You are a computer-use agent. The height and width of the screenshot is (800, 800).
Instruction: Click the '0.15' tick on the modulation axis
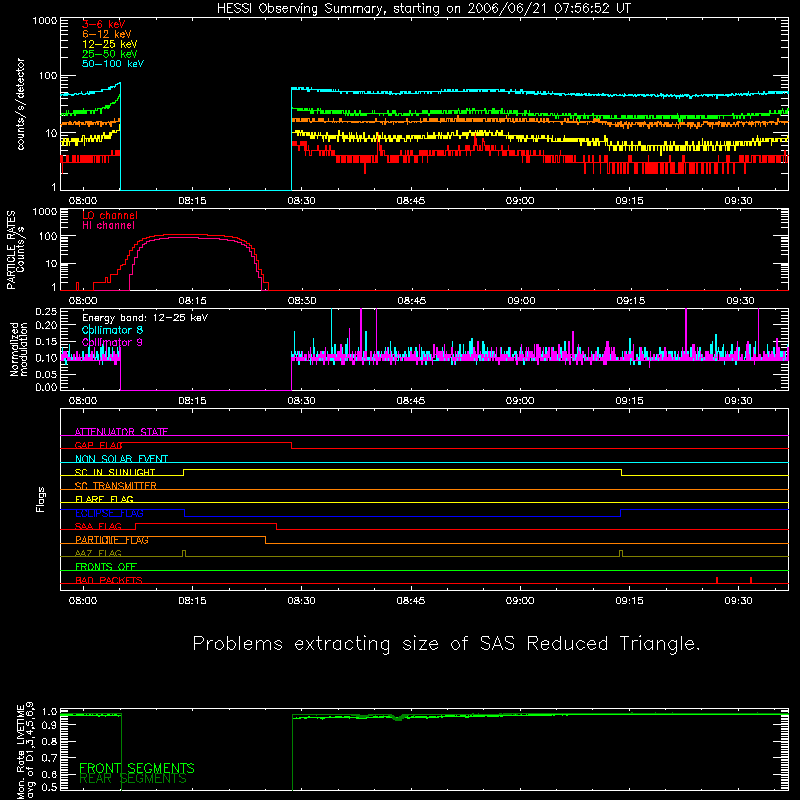(x=46, y=342)
